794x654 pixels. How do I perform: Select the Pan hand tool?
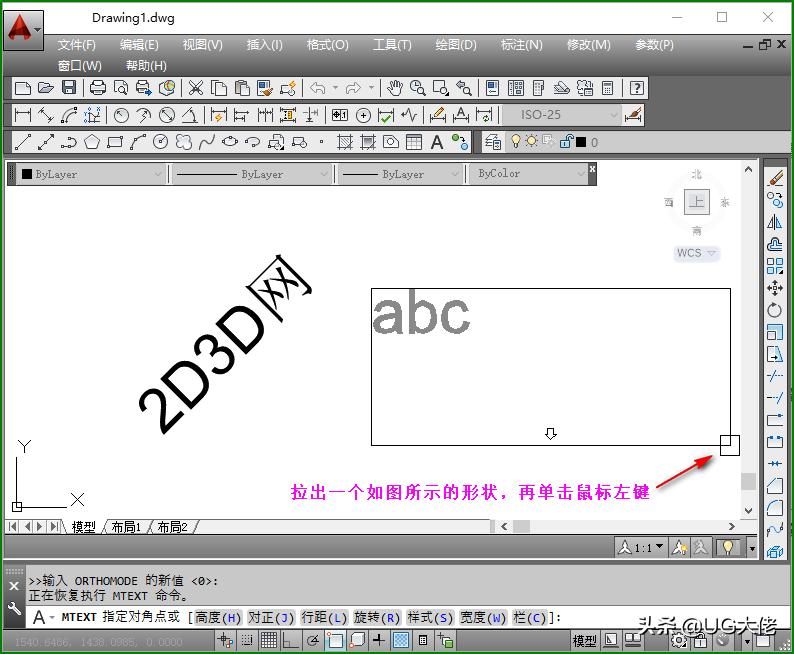coord(394,88)
